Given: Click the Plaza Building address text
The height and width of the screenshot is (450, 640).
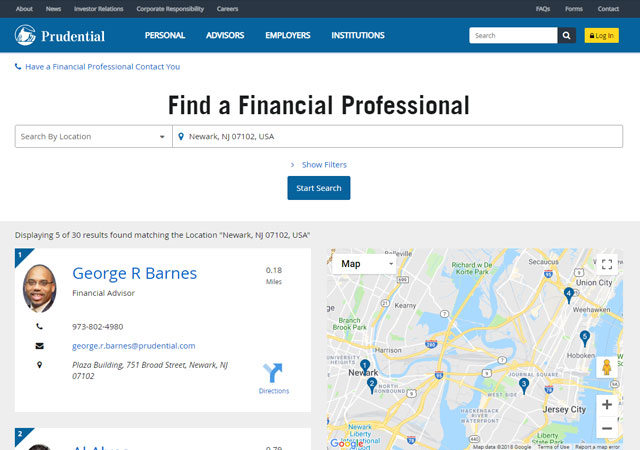Looking at the screenshot, I should click(x=150, y=370).
